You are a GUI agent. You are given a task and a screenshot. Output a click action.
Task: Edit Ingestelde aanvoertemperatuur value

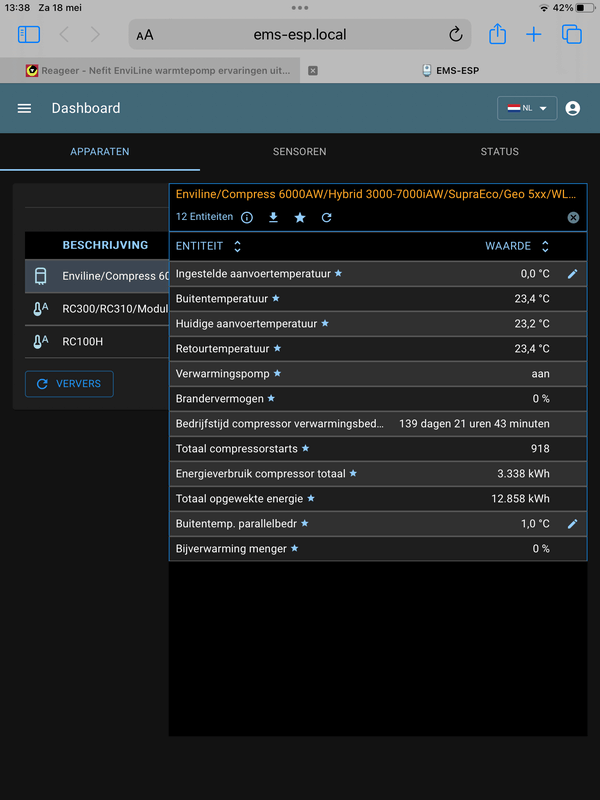point(572,274)
